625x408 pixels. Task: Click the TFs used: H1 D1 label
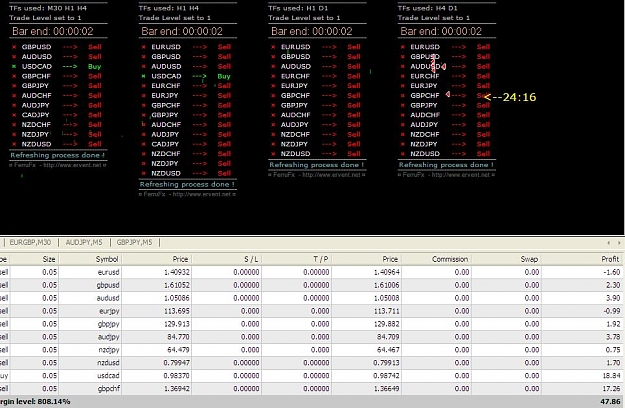tap(298, 8)
